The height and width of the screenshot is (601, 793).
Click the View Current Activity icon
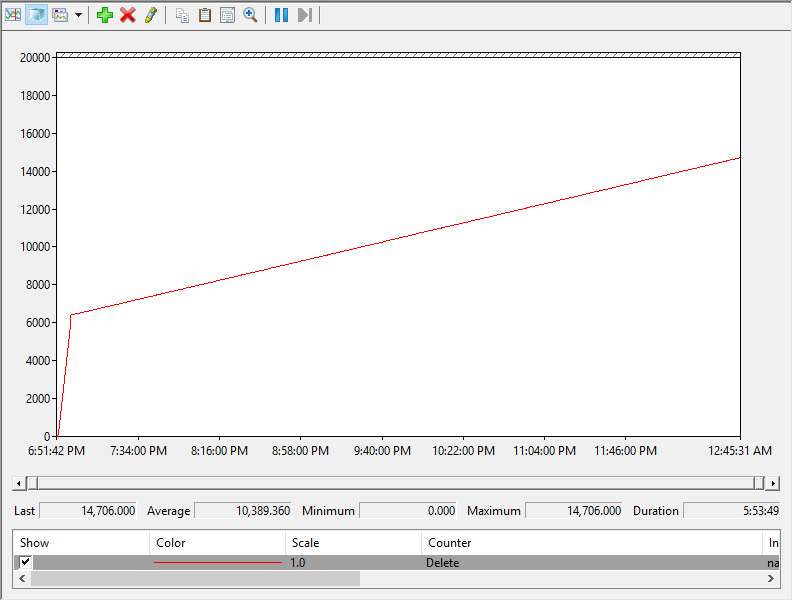point(13,15)
